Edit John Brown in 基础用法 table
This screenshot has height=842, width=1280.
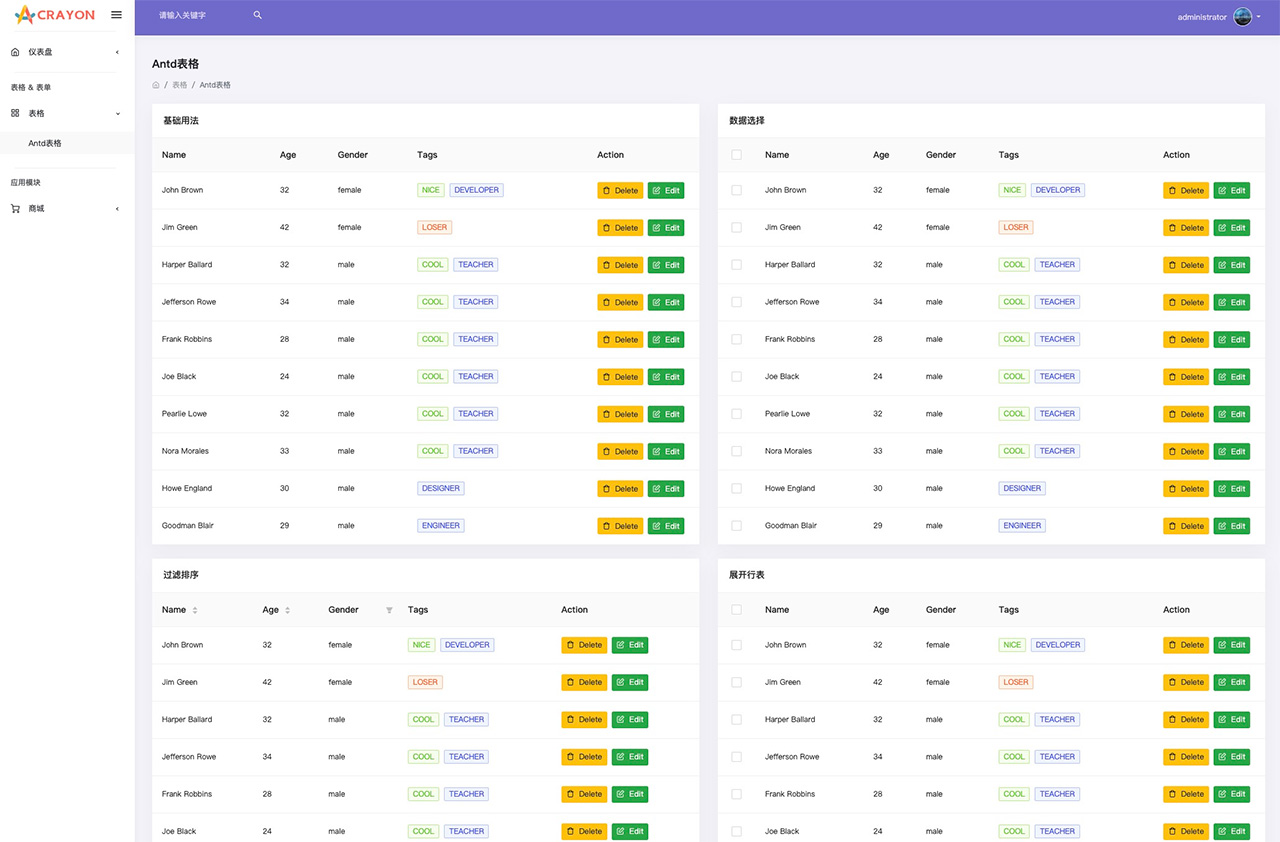666,190
